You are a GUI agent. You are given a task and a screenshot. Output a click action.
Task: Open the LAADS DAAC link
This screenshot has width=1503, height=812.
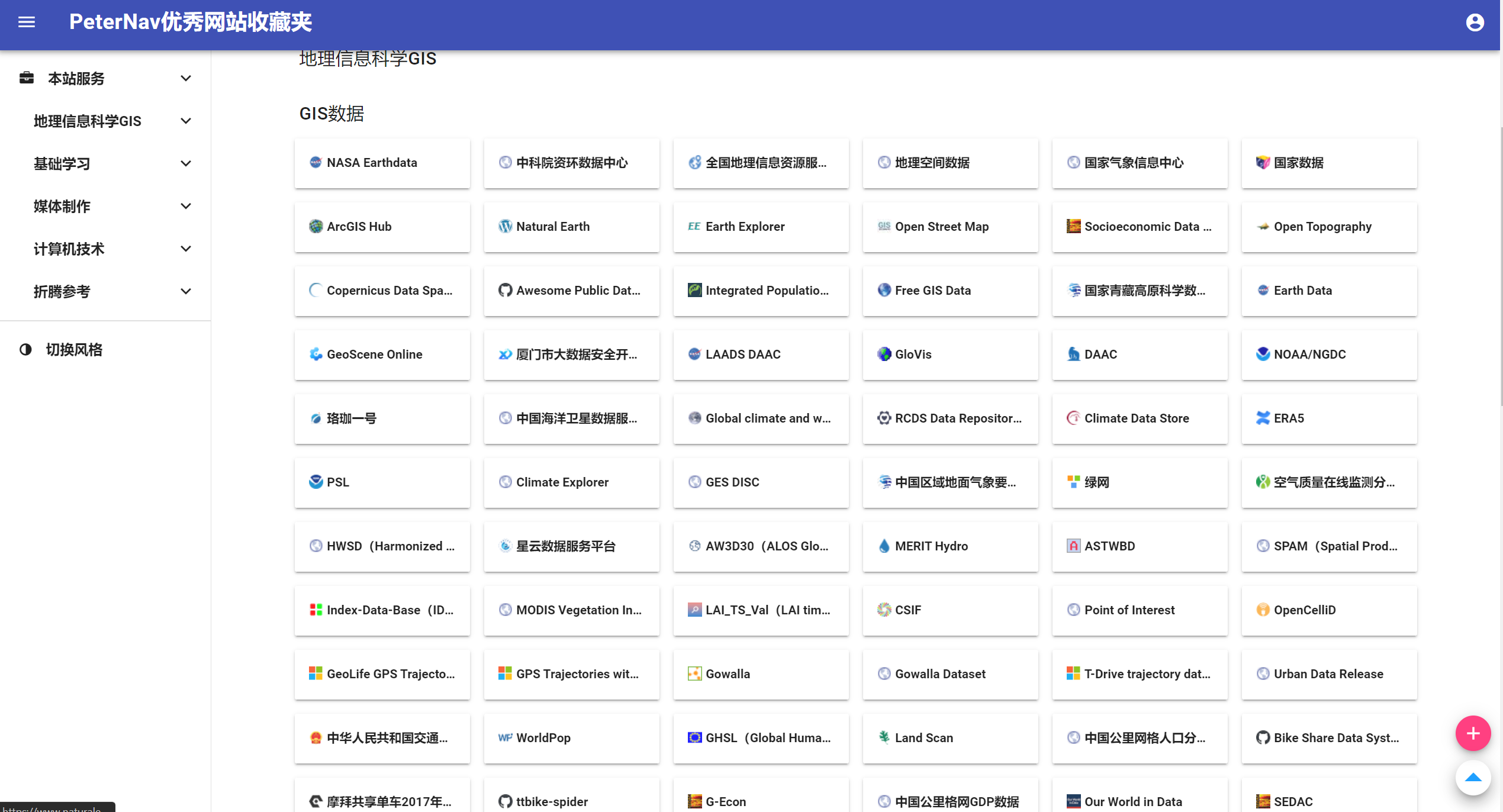[761, 355]
